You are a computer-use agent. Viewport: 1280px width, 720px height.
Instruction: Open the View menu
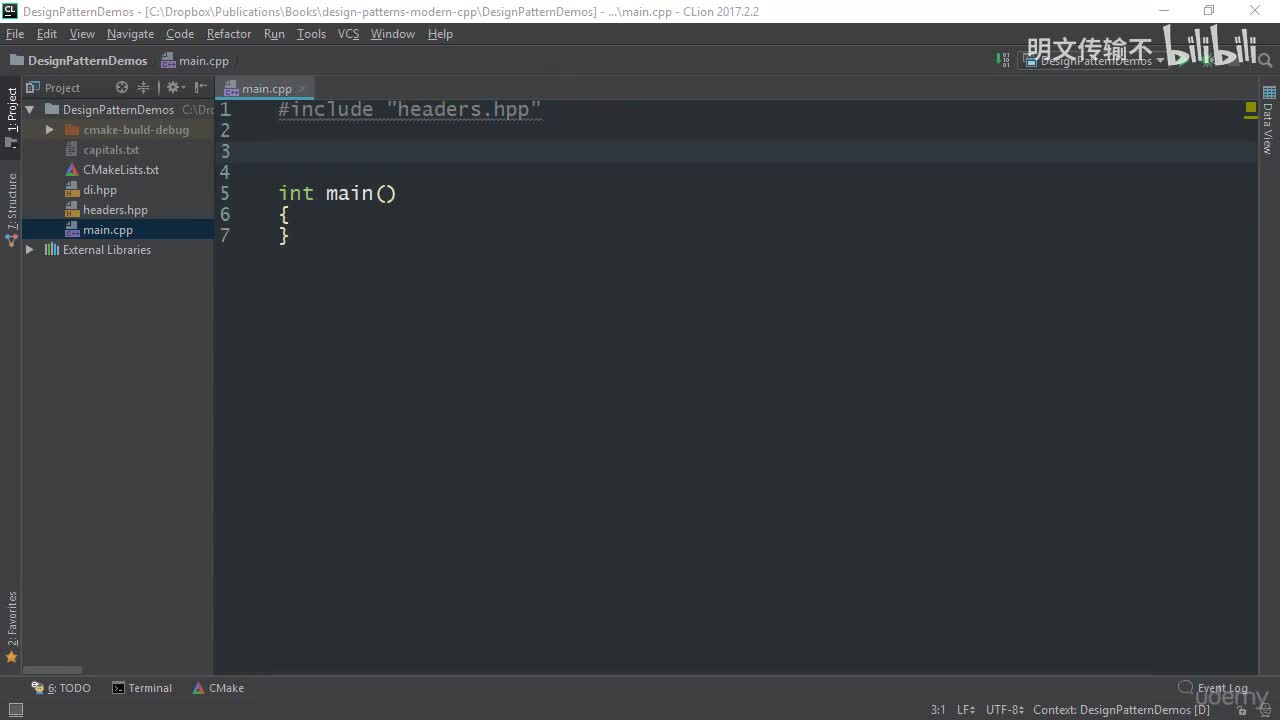pyautogui.click(x=82, y=34)
